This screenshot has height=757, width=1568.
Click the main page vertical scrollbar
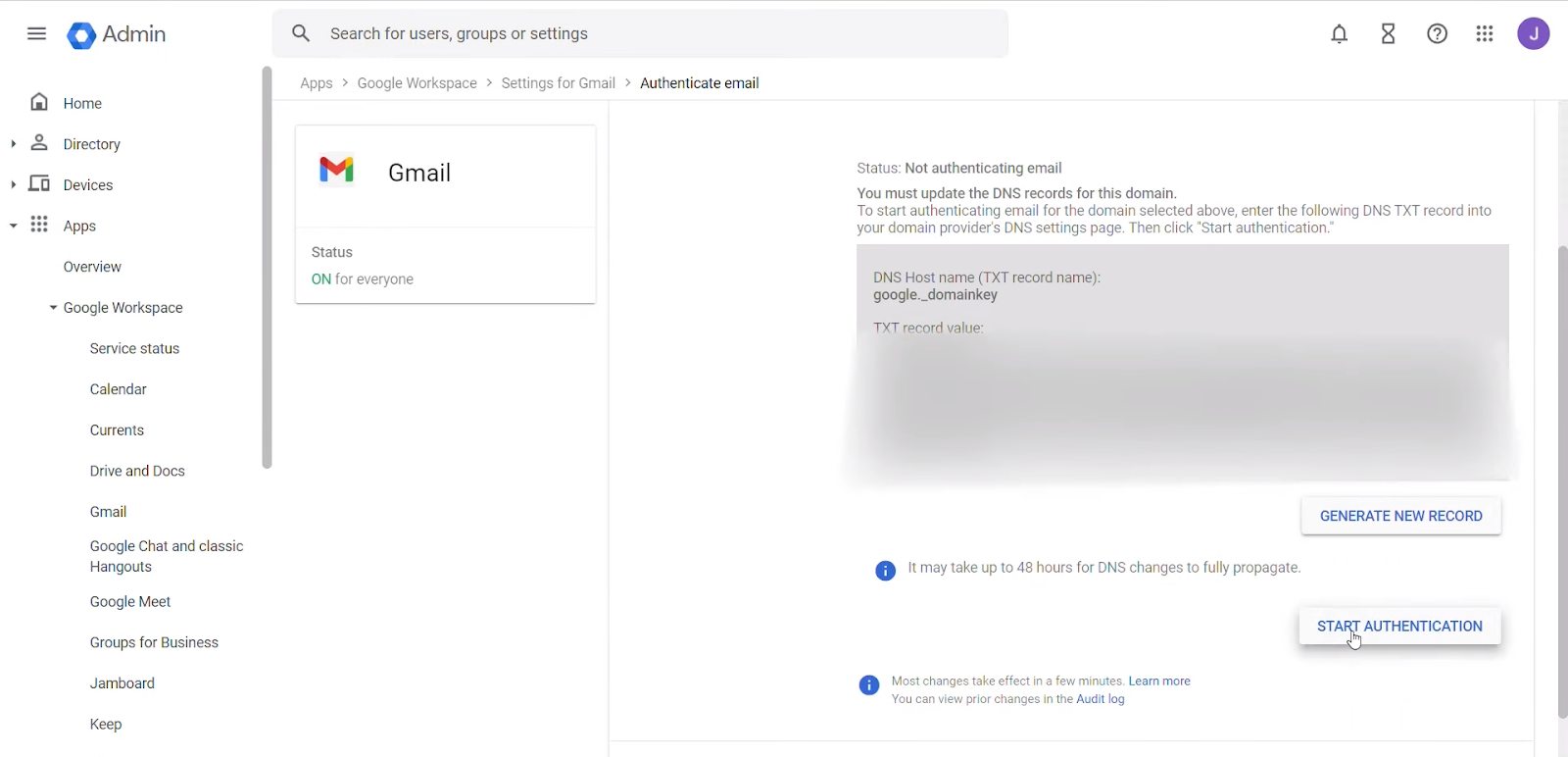[1562, 481]
